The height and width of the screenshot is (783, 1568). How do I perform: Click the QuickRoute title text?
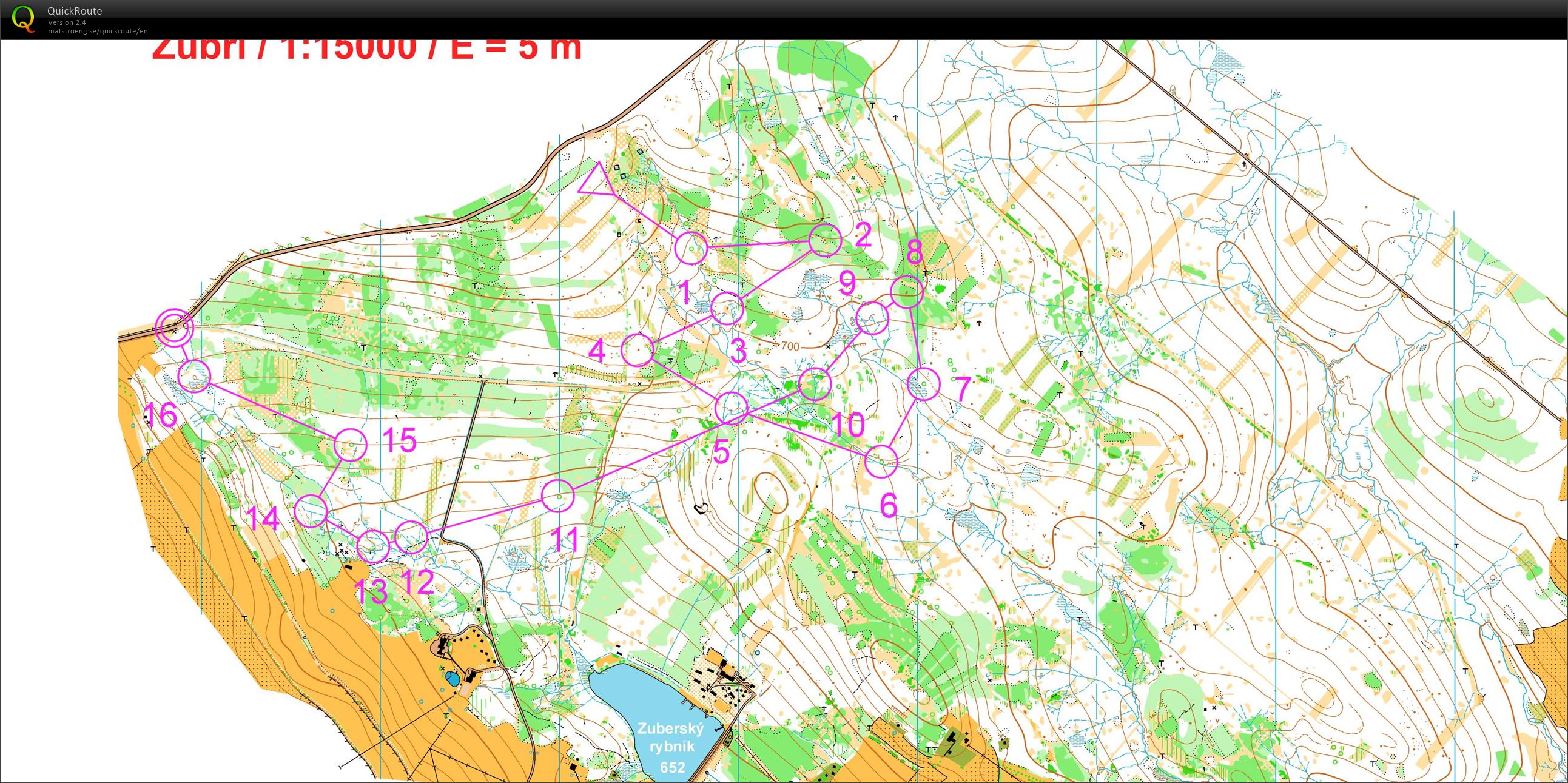[x=74, y=11]
